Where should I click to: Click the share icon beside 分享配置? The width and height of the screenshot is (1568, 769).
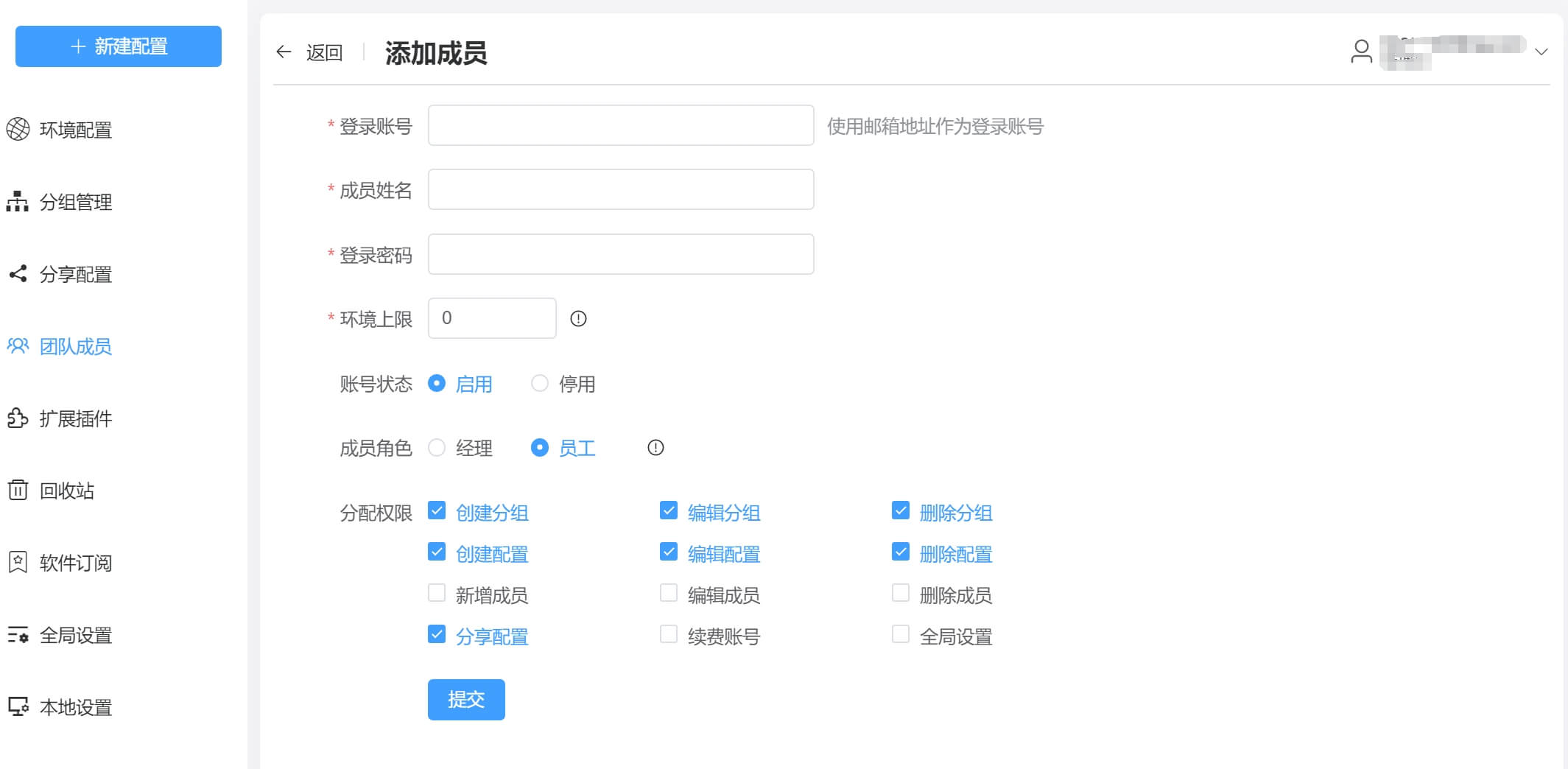tap(18, 273)
